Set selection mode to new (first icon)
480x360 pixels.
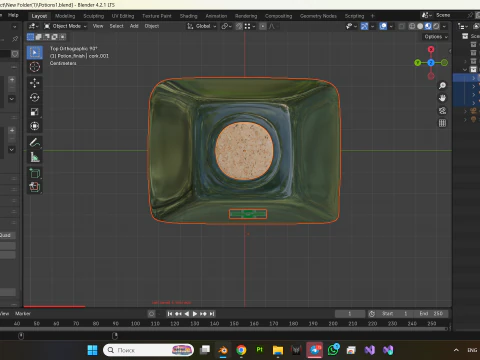30,37
